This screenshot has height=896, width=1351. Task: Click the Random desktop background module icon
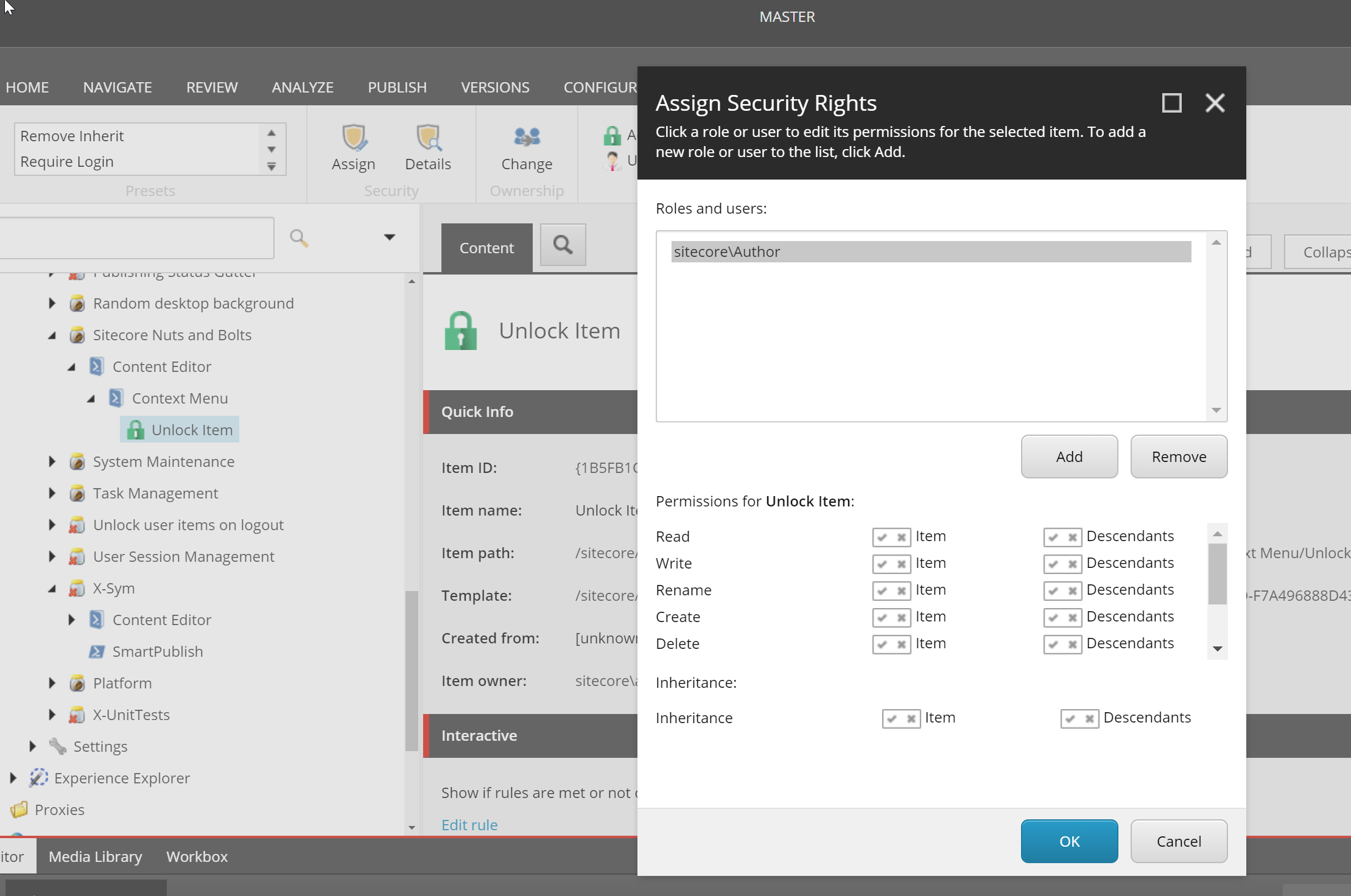[77, 303]
